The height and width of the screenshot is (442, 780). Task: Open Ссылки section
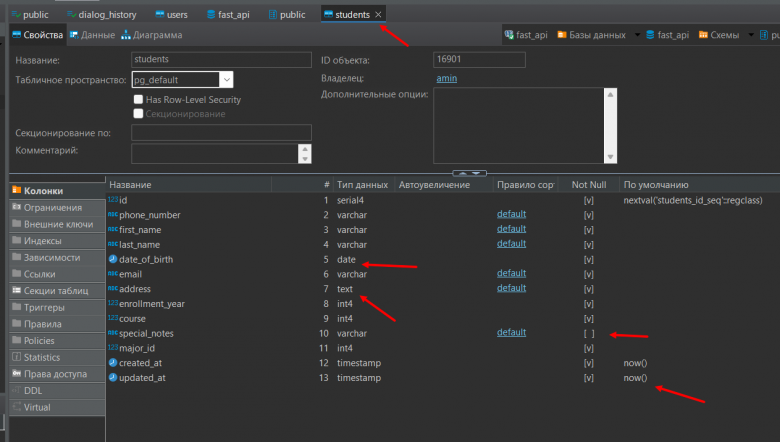pyautogui.click(x=57, y=274)
